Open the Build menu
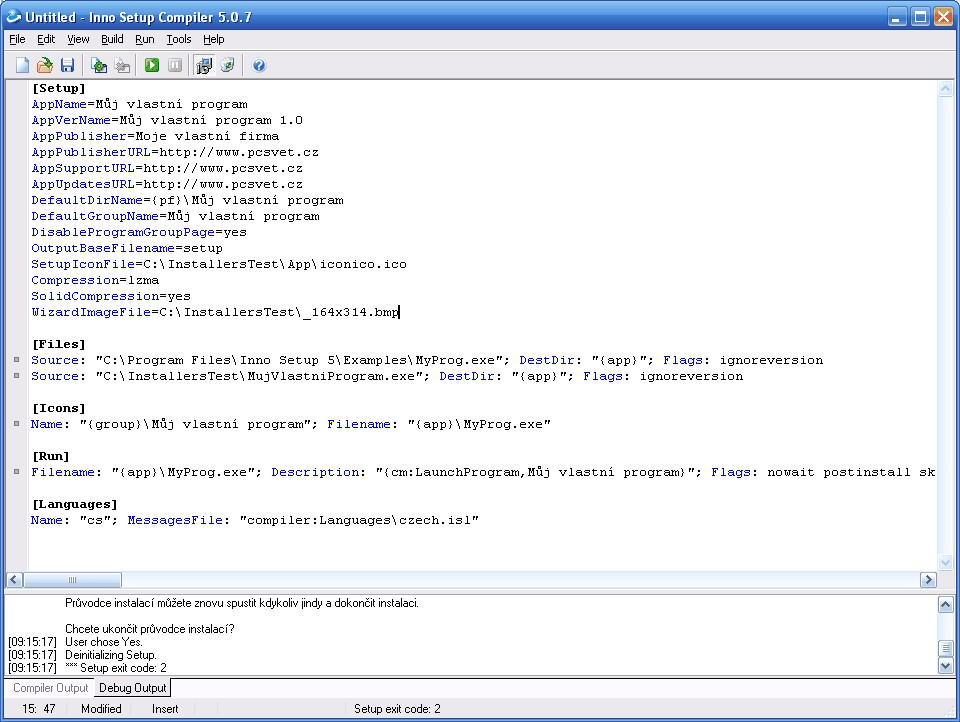The width and height of the screenshot is (960, 722). coord(112,39)
